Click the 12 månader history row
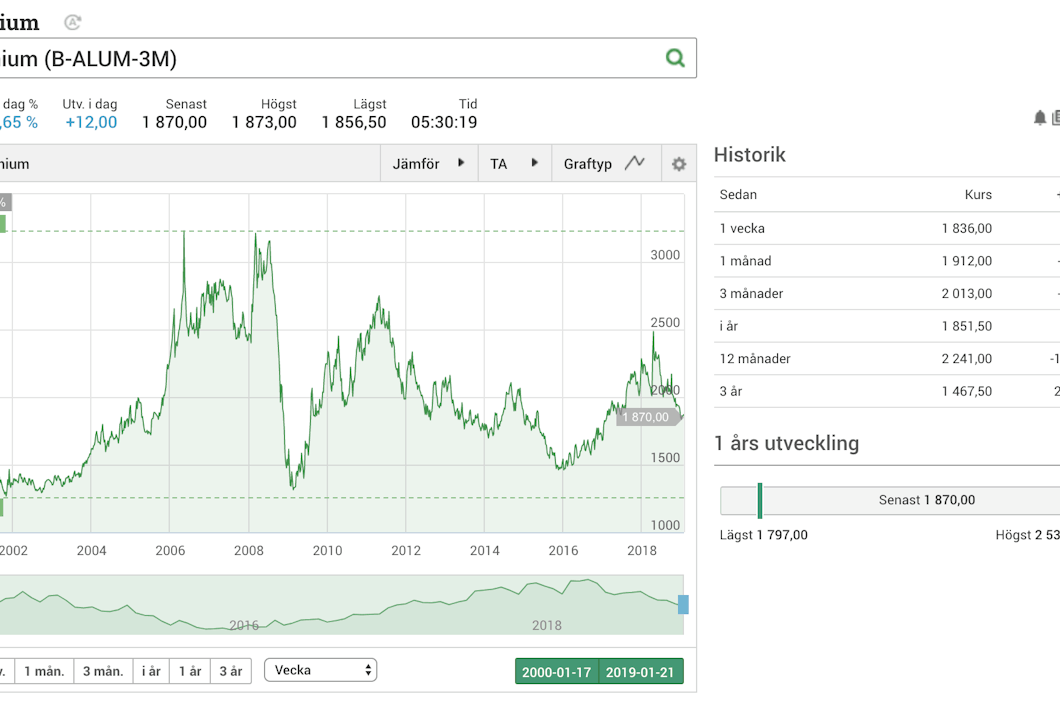 click(x=887, y=358)
